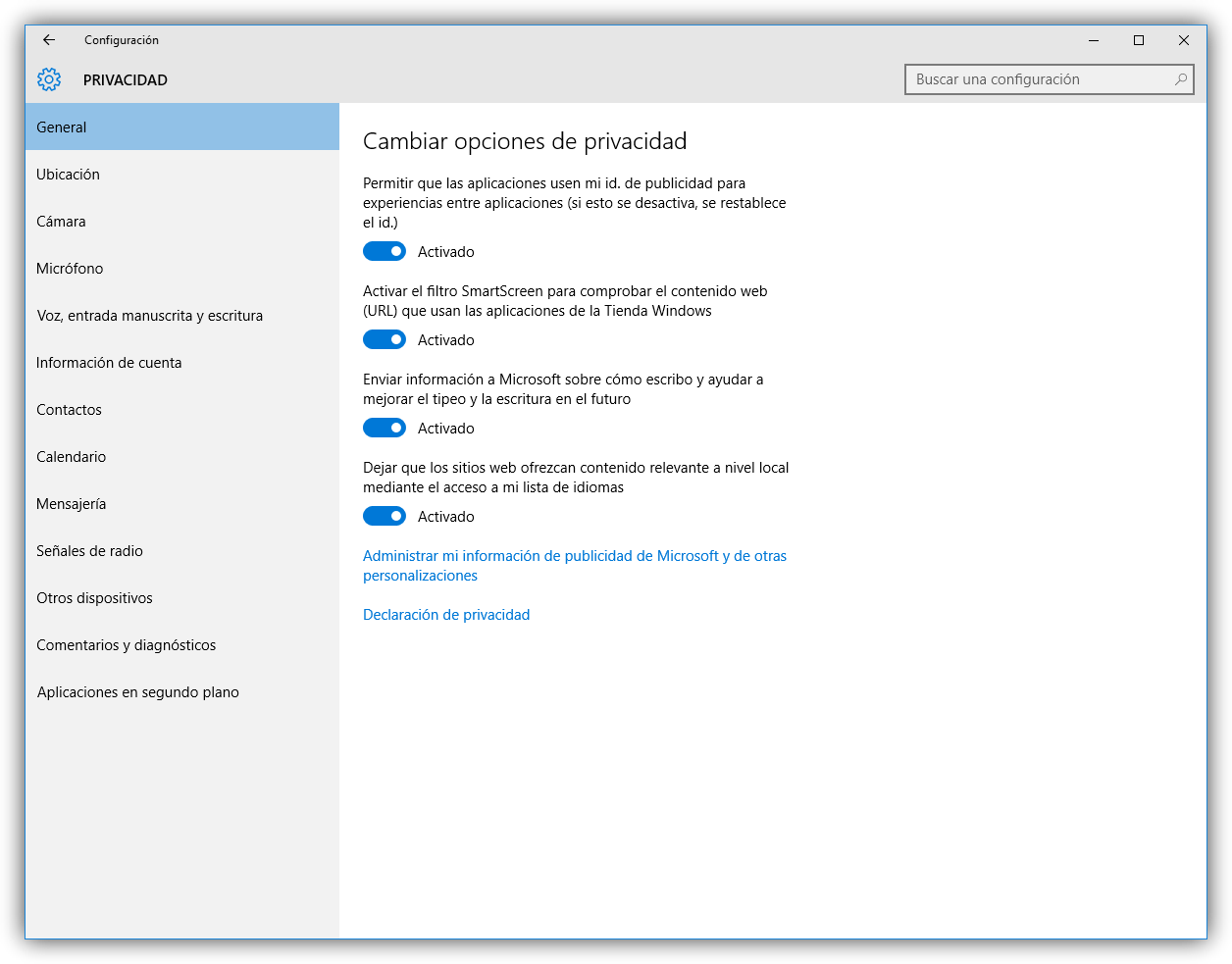Click the magnifying glass in the search box
The height and width of the screenshot is (964, 1232).
point(1181,79)
